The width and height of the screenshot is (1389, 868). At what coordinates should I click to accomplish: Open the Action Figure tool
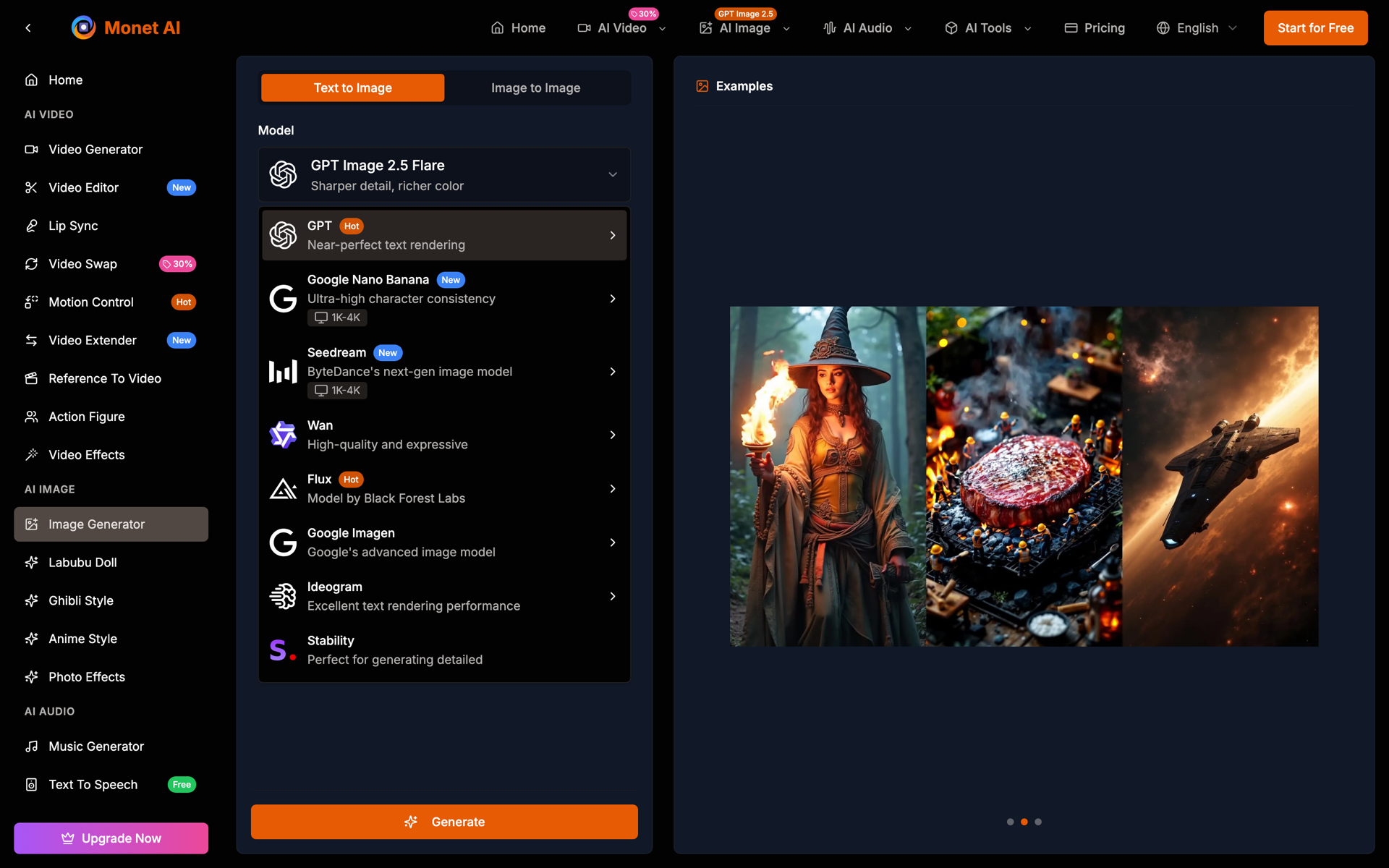click(111, 417)
